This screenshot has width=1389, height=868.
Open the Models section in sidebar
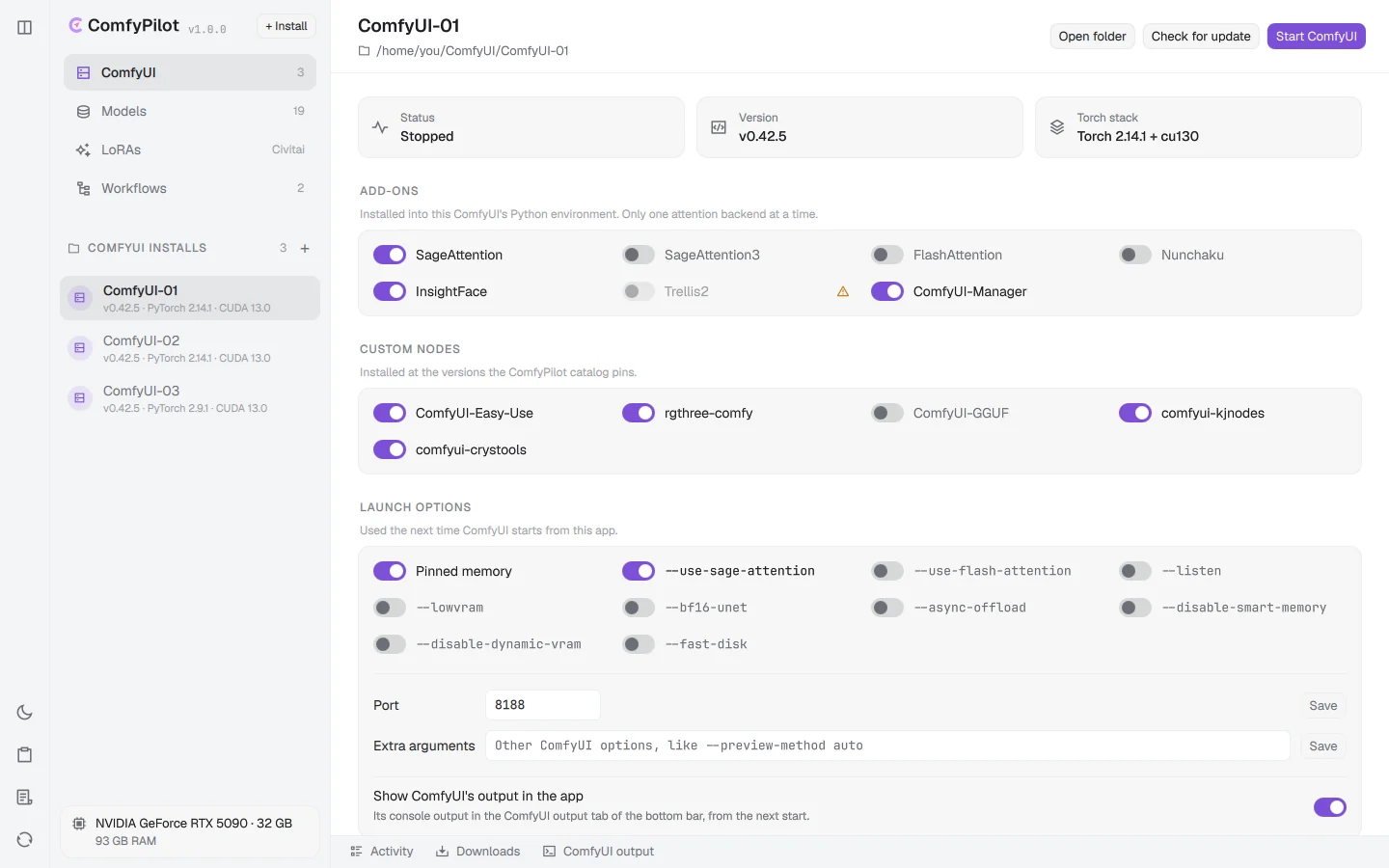pyautogui.click(x=190, y=111)
